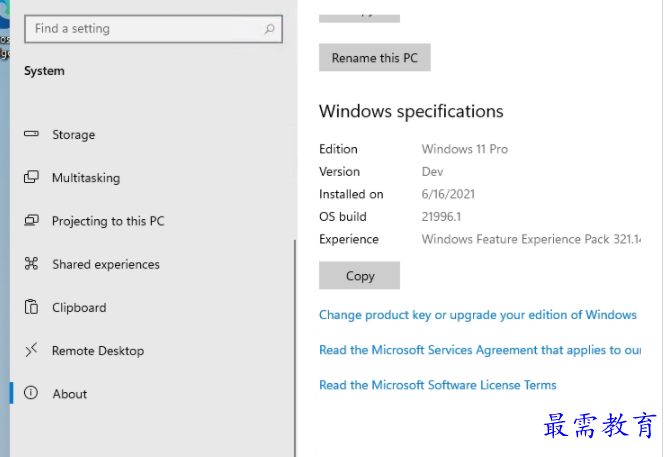This screenshot has height=457, width=665.
Task: Click the OS build label
Action: [x=342, y=217]
